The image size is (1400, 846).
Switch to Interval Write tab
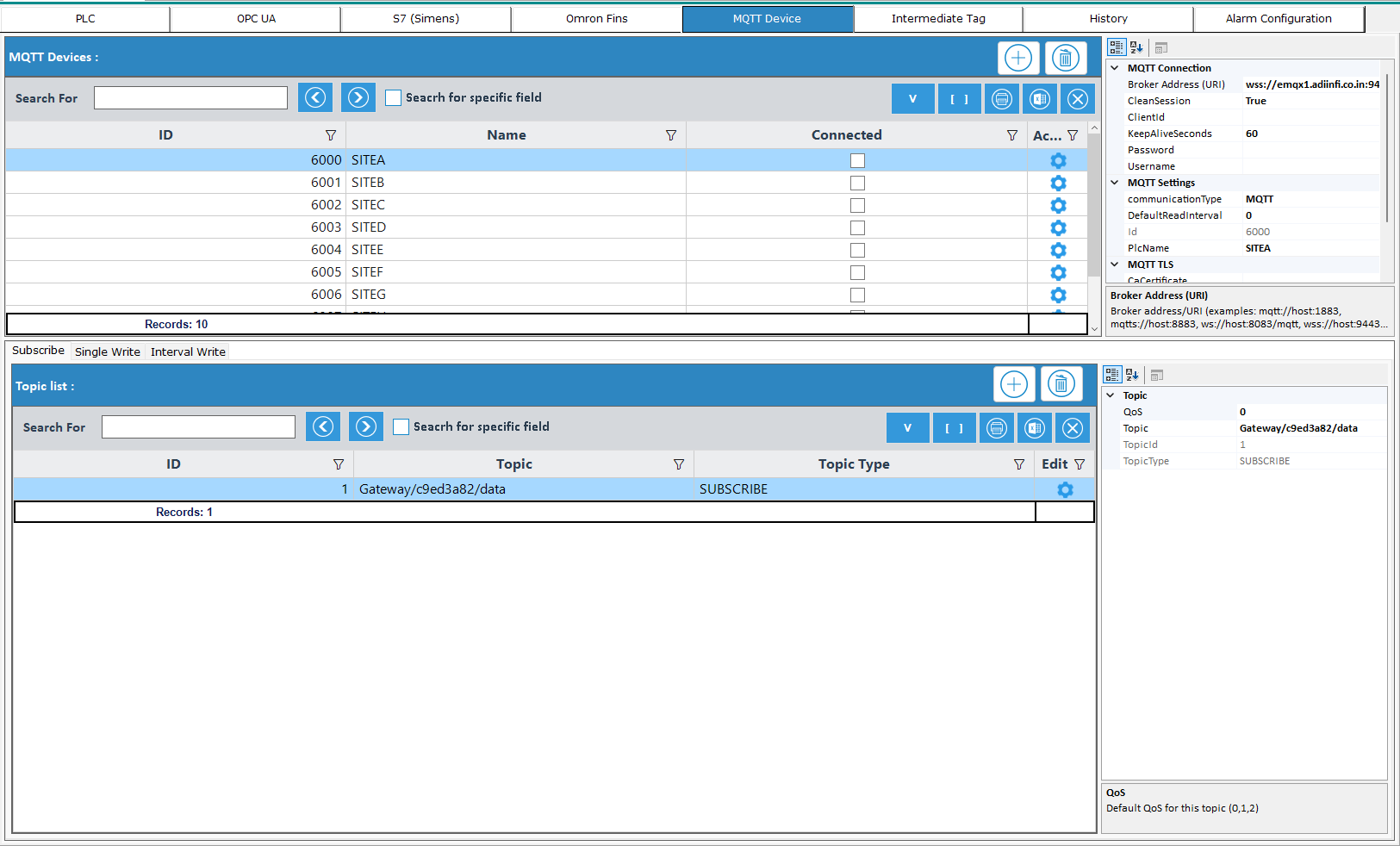(x=188, y=351)
